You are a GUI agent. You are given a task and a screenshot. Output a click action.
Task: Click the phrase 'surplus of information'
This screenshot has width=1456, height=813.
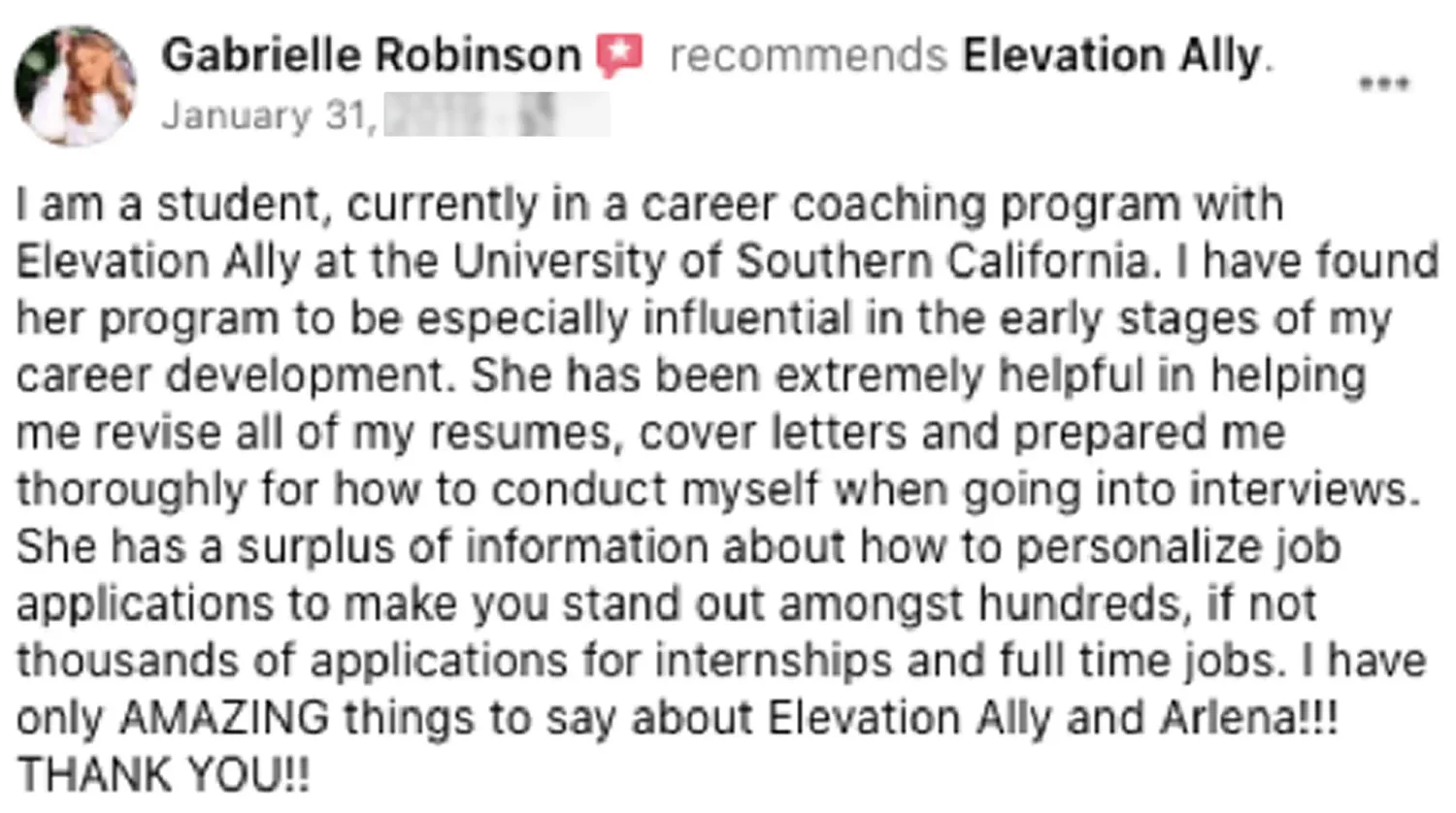click(473, 547)
